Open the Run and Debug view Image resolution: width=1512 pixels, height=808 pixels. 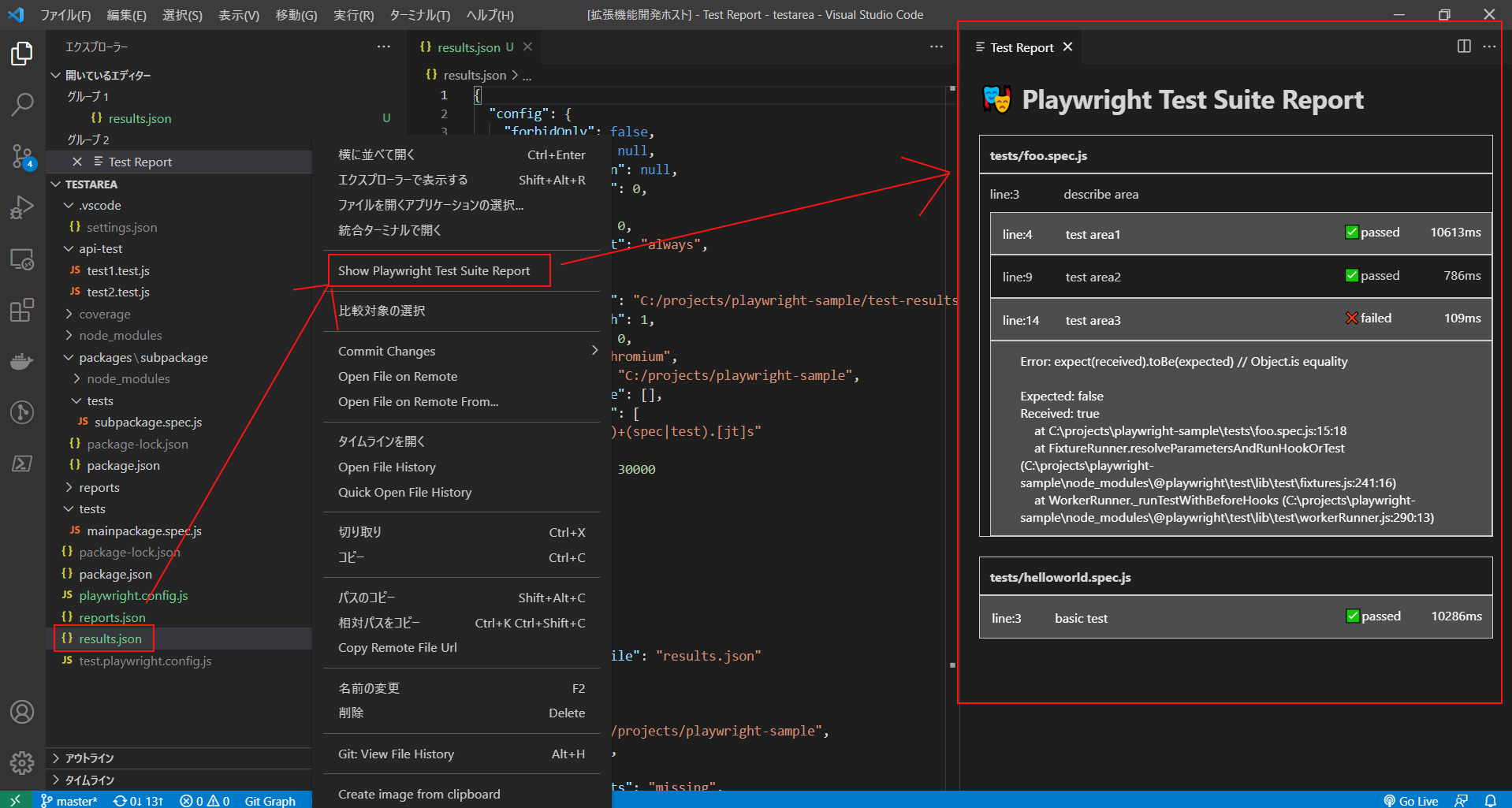tap(22, 207)
